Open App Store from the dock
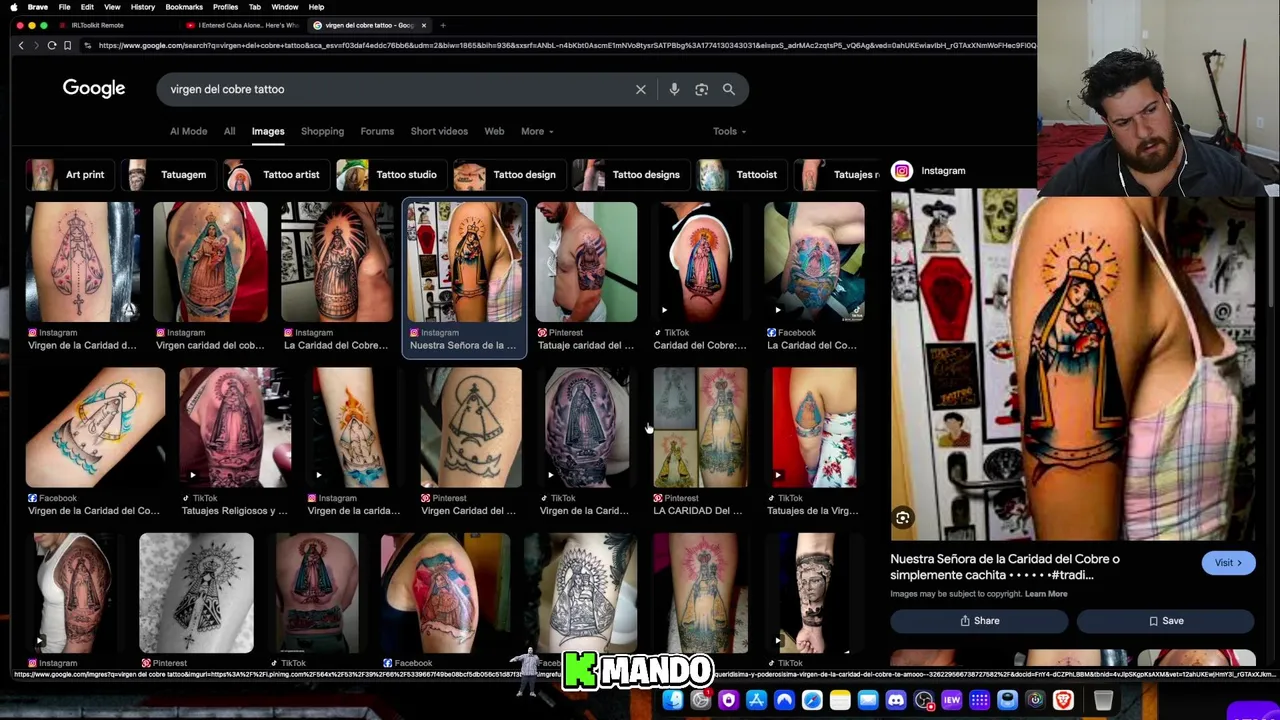The image size is (1280, 720). click(756, 701)
